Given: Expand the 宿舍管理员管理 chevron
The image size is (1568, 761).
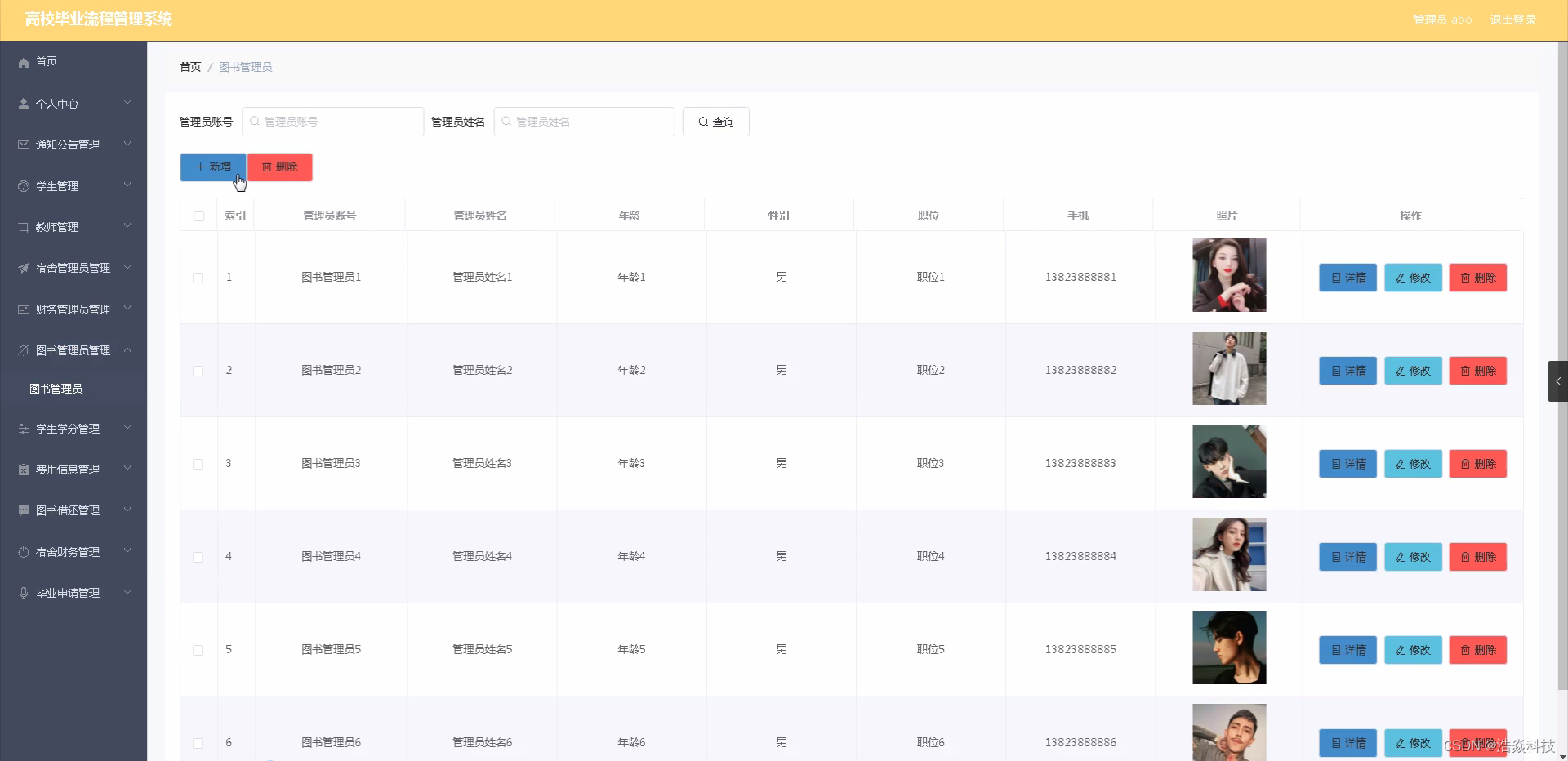Looking at the screenshot, I should (x=127, y=267).
